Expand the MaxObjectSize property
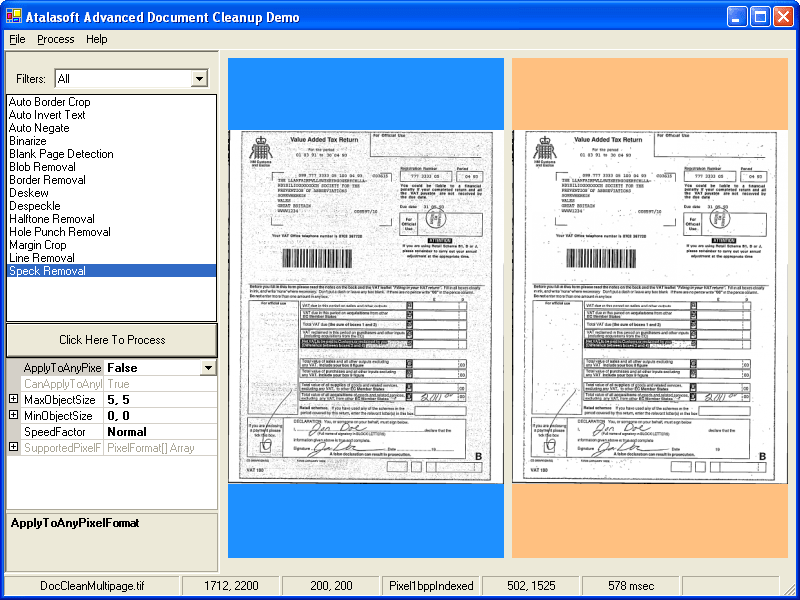This screenshot has height=600, width=800. [14, 400]
